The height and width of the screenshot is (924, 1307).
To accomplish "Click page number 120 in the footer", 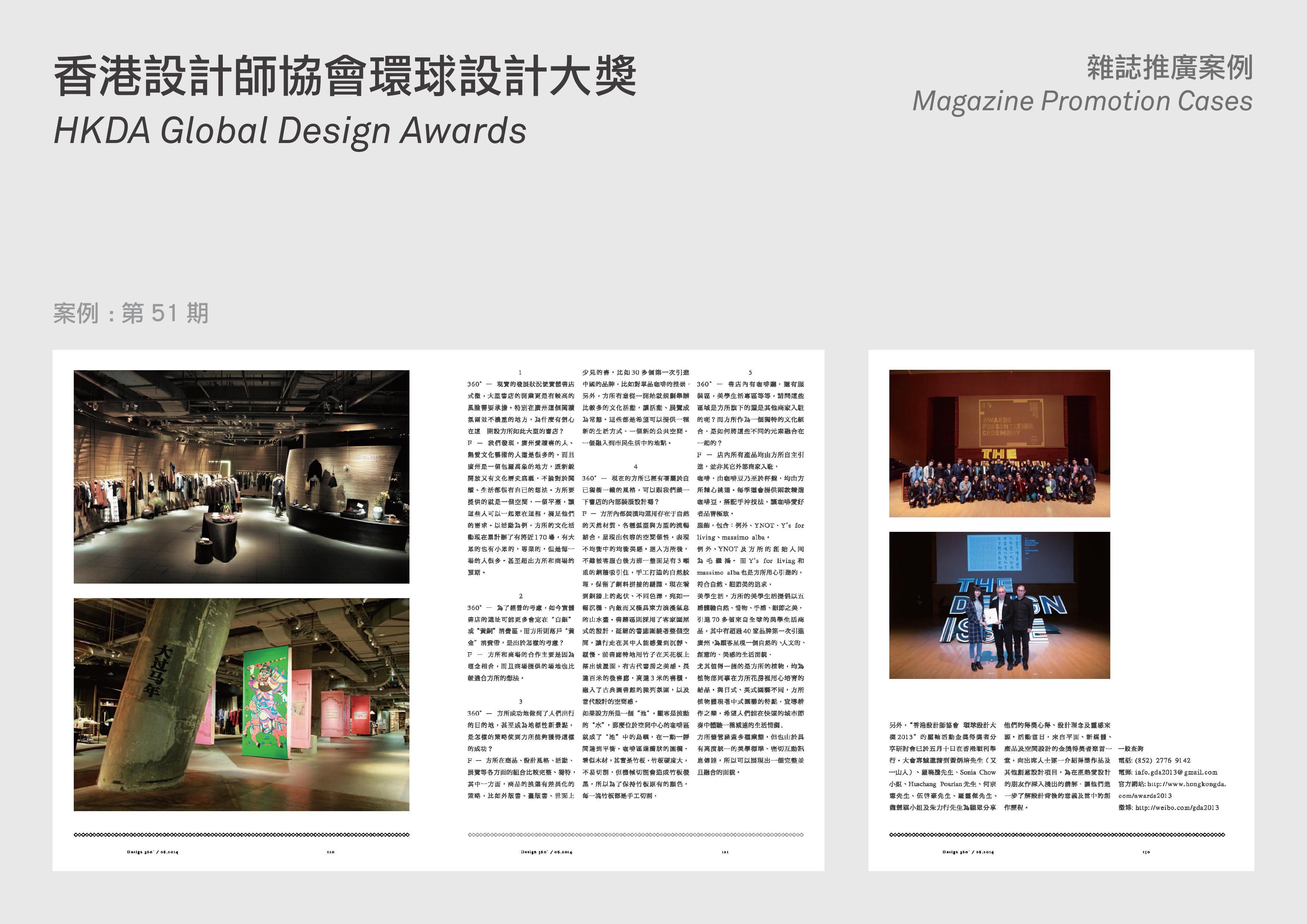I will [331, 852].
